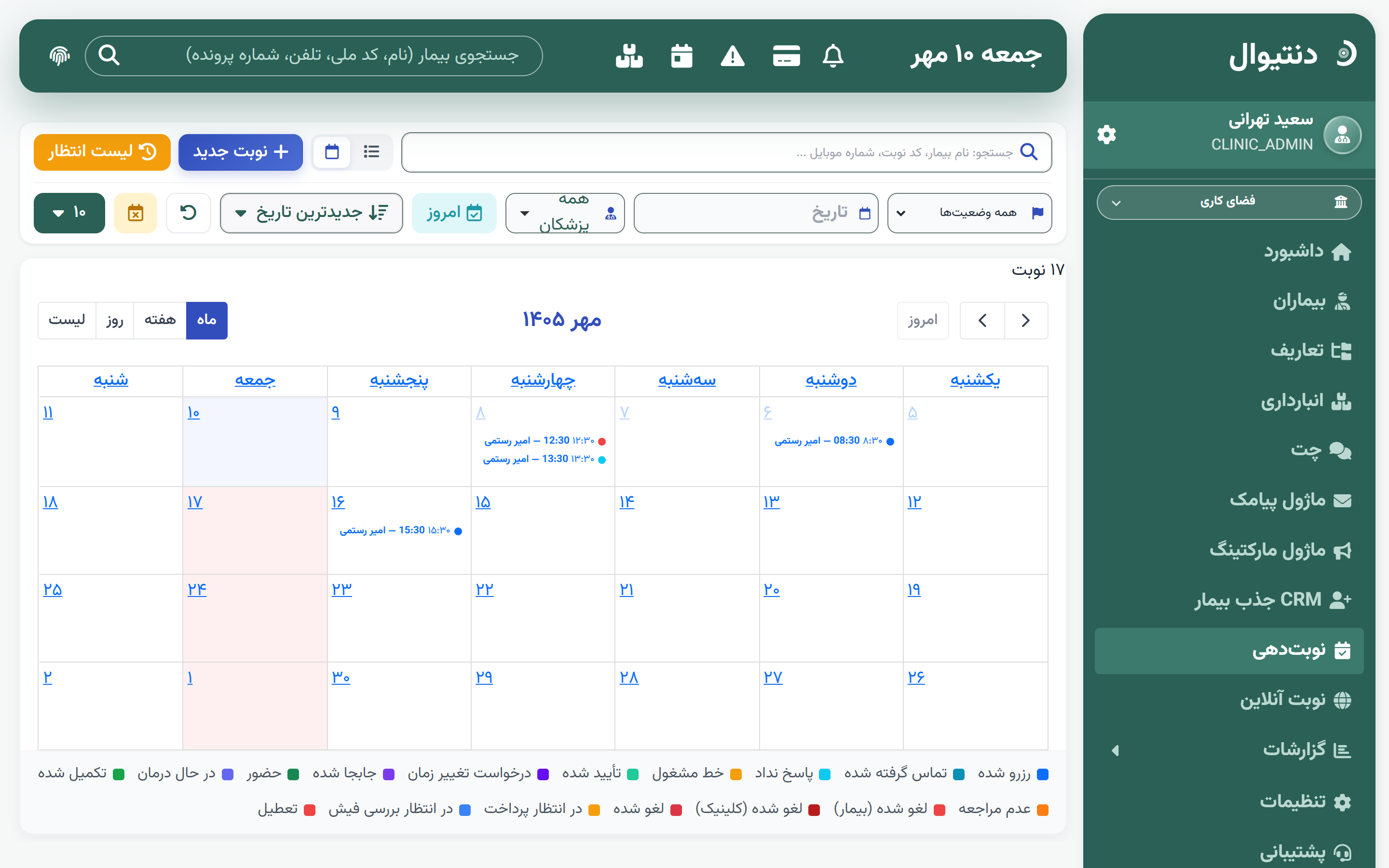This screenshot has width=1389, height=868.
Task: Open the calendar icon in header
Action: 682,55
